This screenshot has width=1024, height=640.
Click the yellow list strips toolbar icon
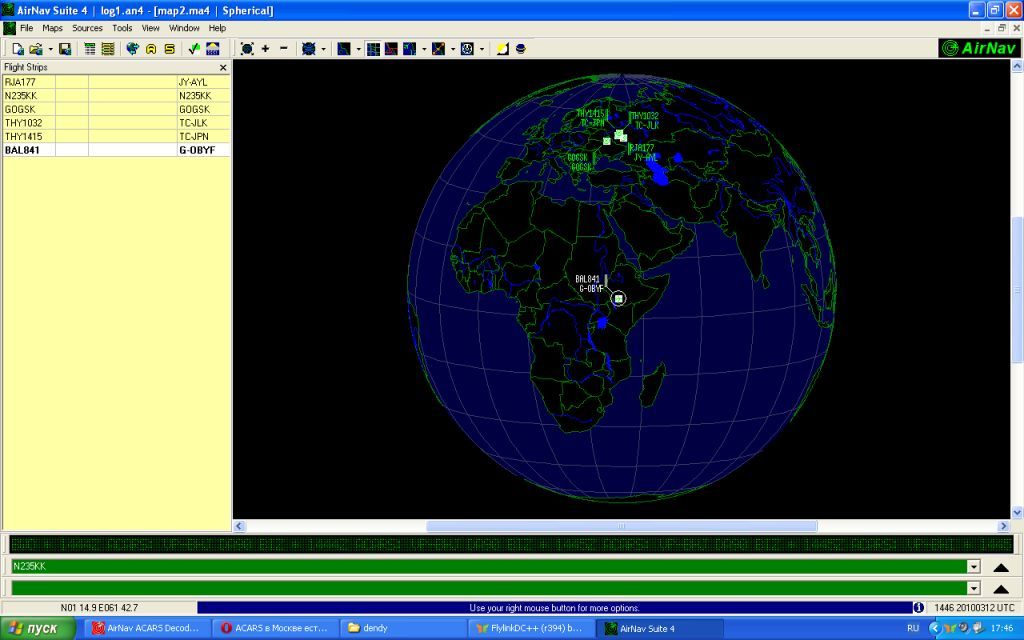coord(108,49)
